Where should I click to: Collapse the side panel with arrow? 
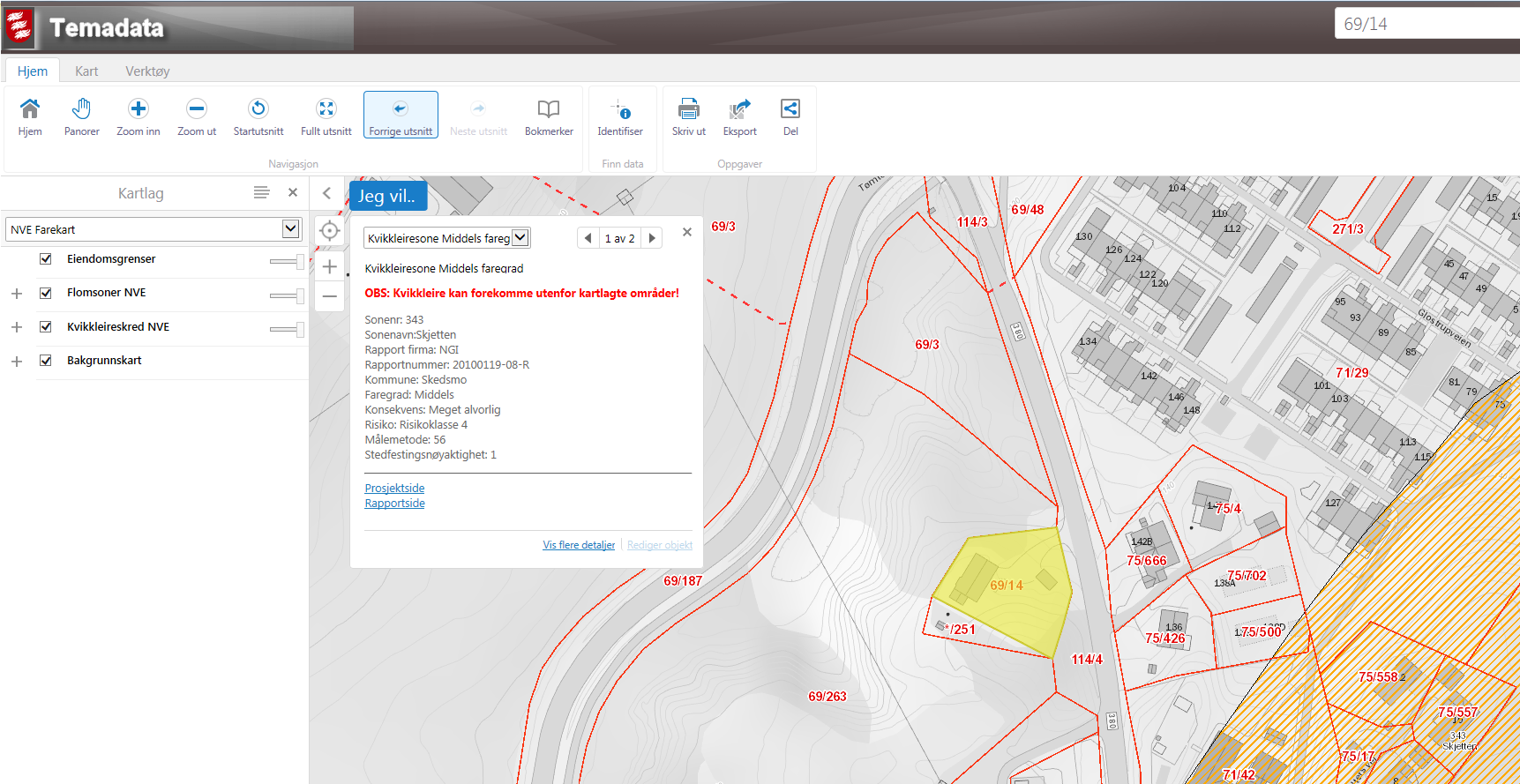point(326,193)
